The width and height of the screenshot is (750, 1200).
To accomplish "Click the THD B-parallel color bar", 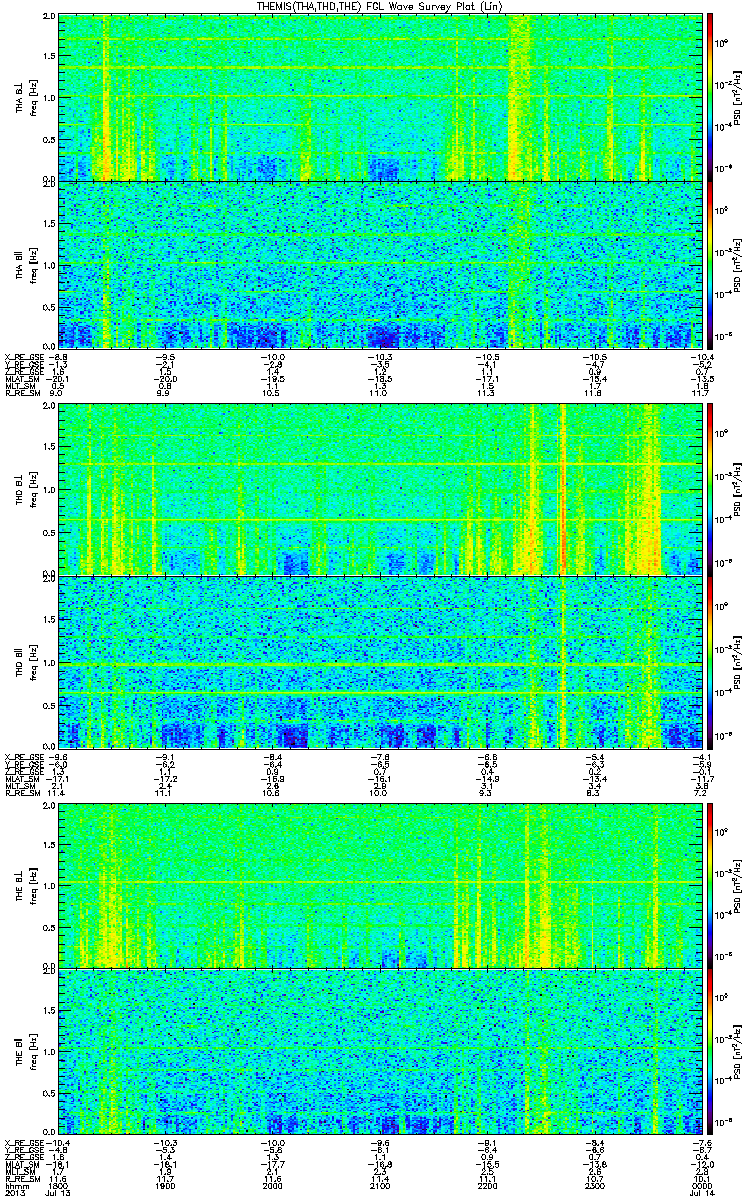I will click(x=711, y=662).
